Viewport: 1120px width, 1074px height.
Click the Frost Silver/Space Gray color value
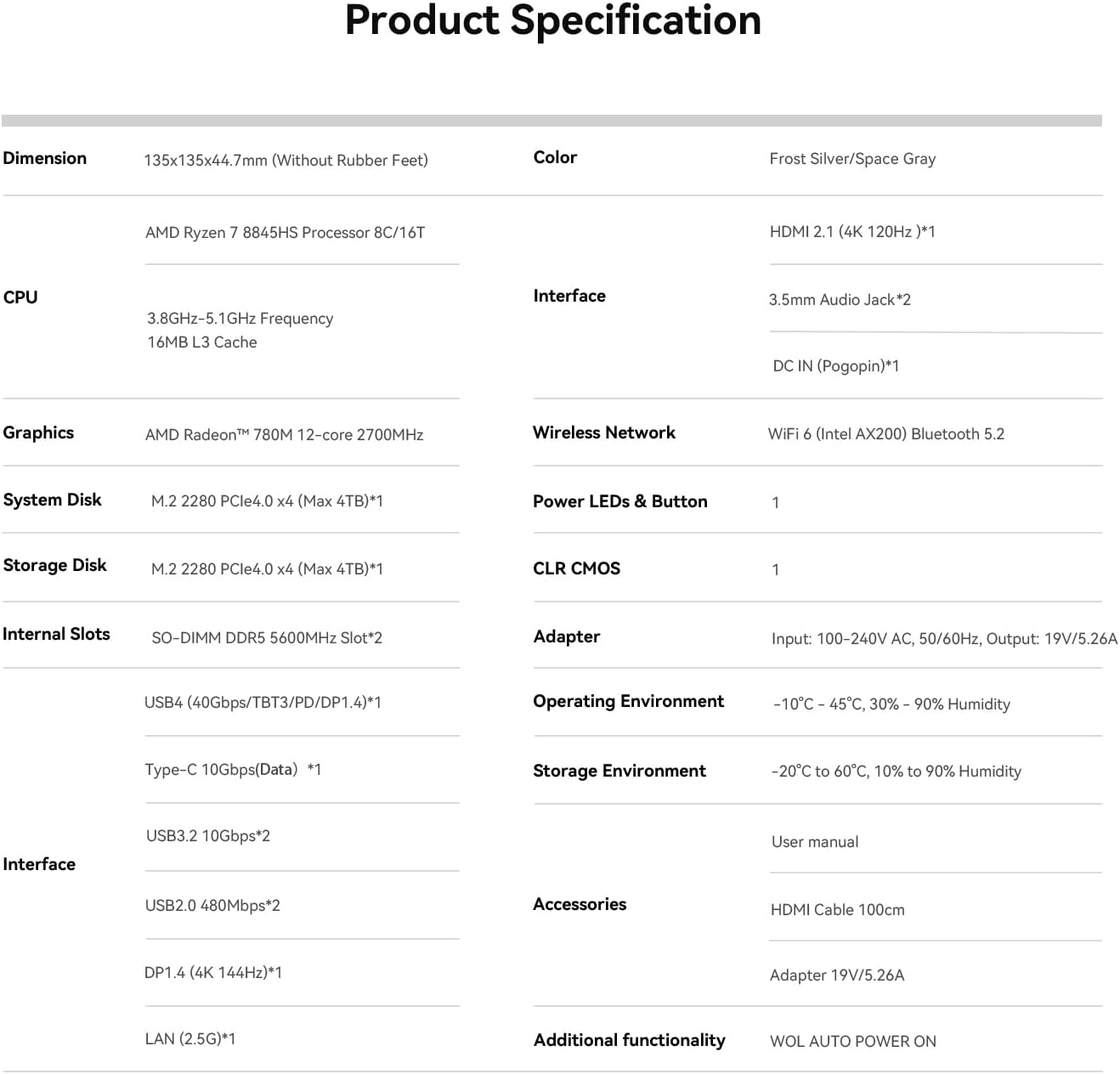coord(852,159)
